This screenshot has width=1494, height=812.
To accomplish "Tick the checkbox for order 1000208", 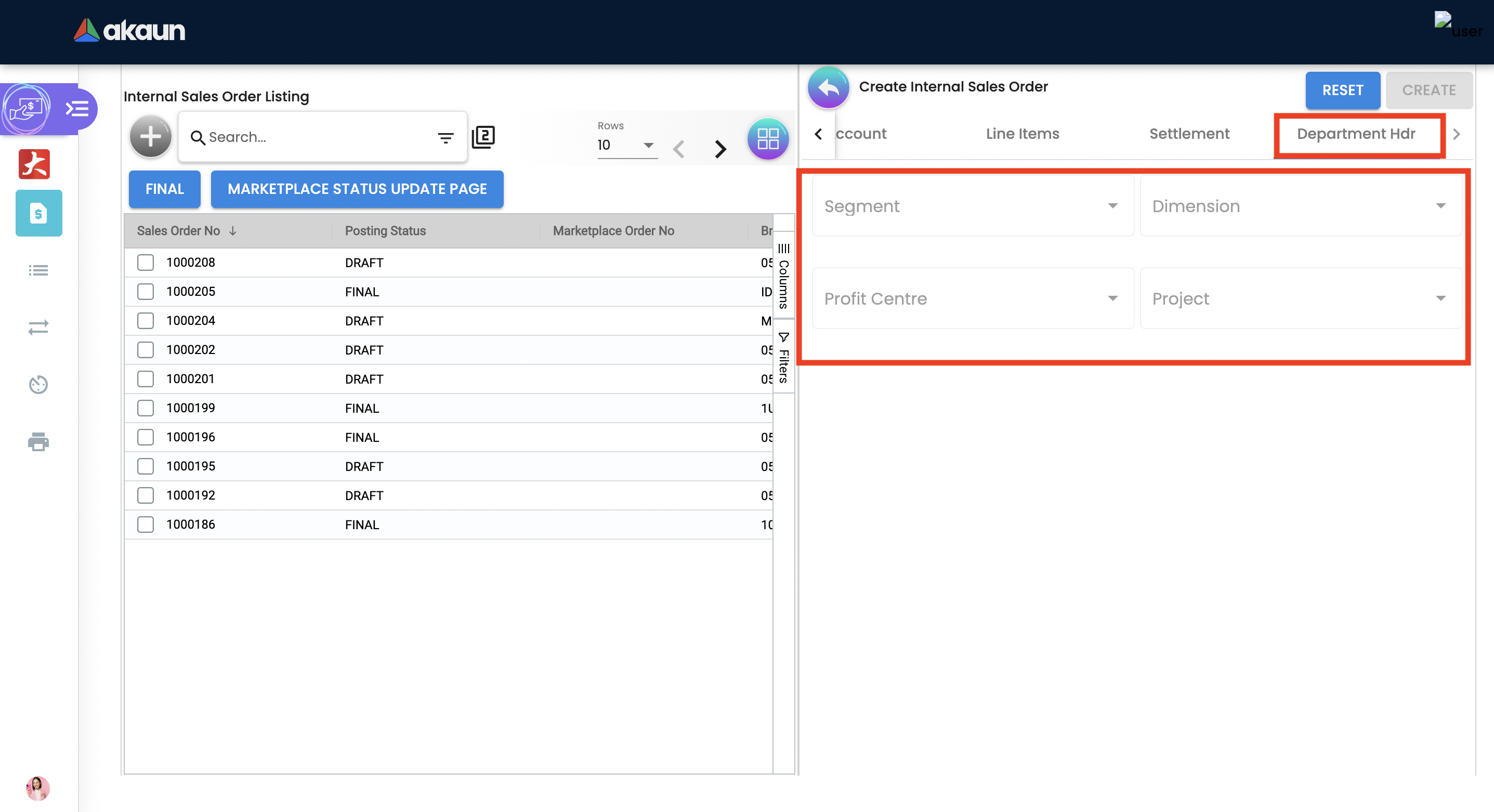I will [146, 262].
